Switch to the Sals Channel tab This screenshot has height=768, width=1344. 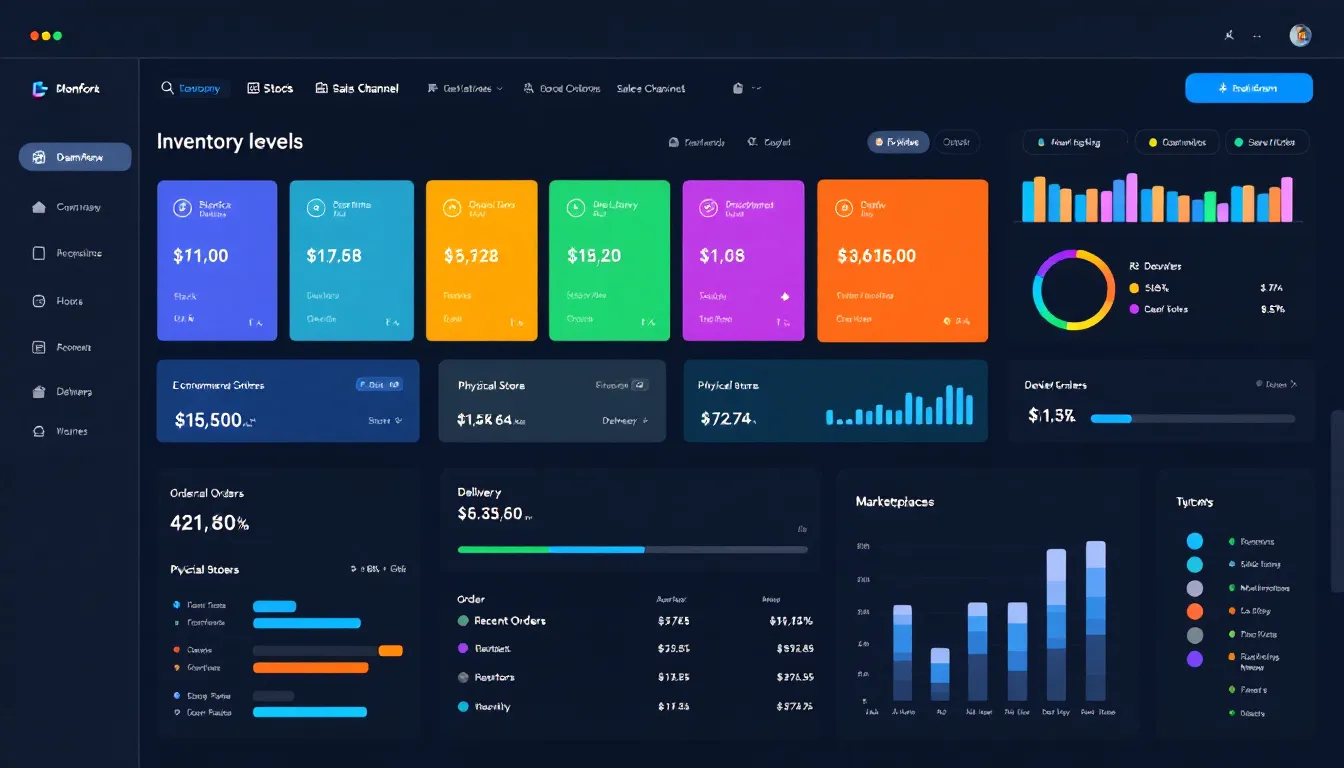click(357, 88)
